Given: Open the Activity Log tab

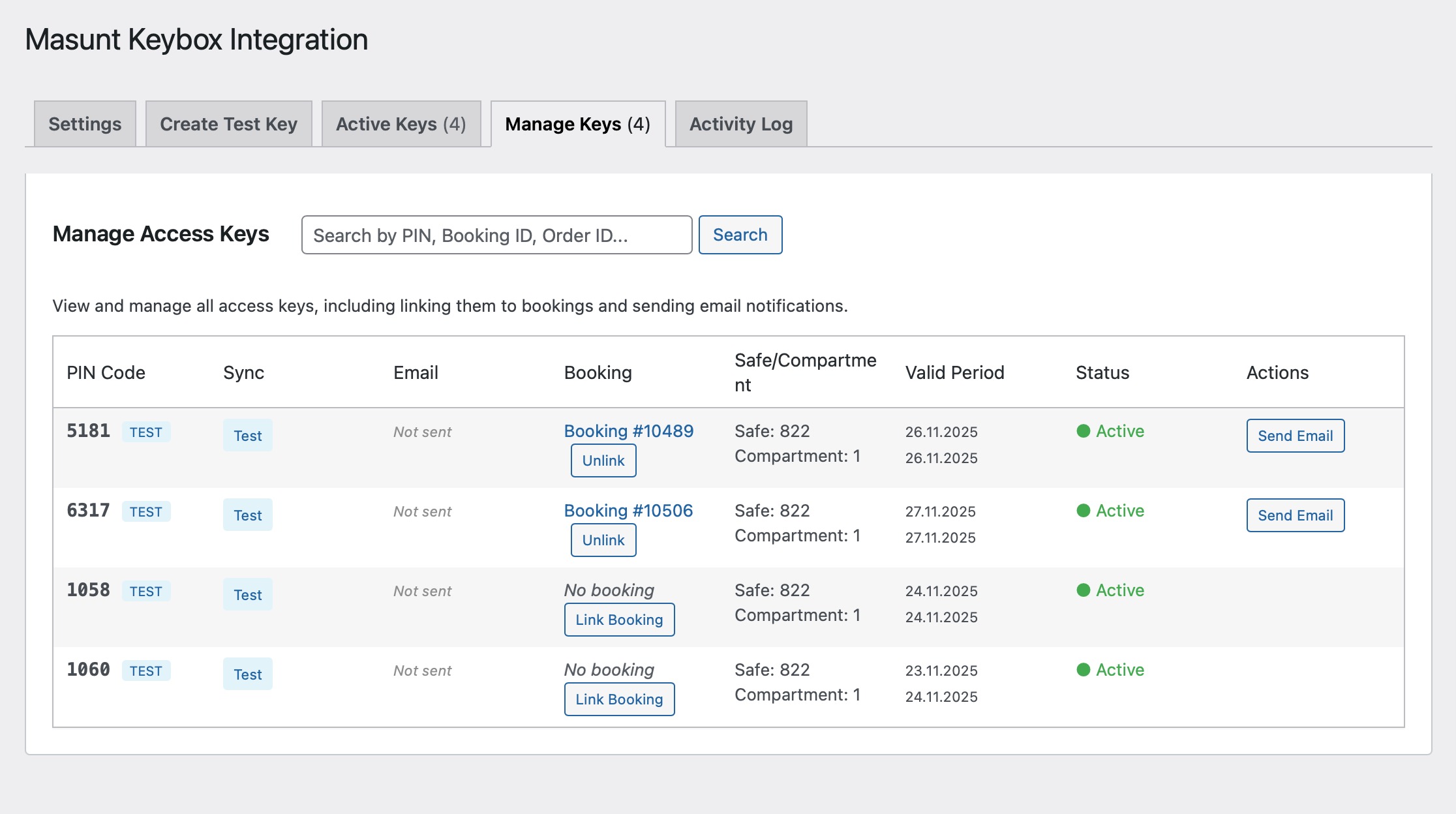Looking at the screenshot, I should [741, 123].
